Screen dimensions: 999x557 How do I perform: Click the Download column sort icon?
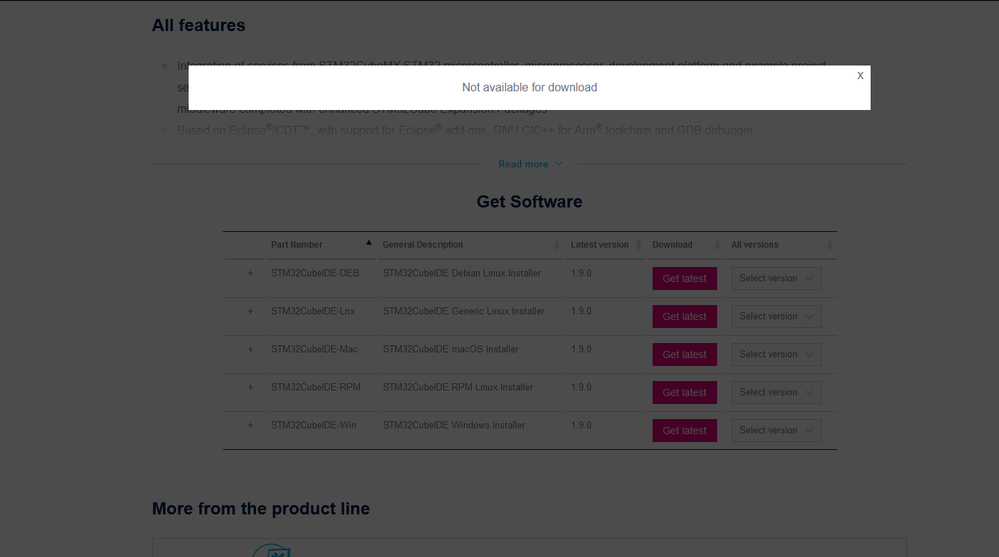[x=717, y=245]
